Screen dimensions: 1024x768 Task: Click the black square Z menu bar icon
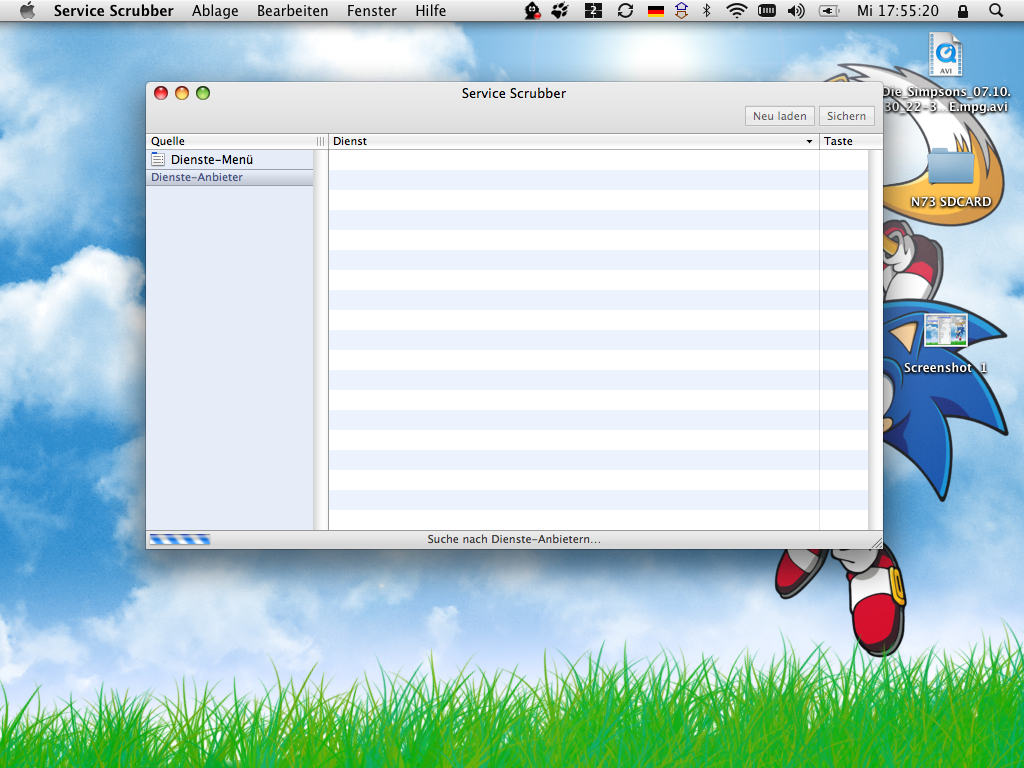click(x=593, y=10)
